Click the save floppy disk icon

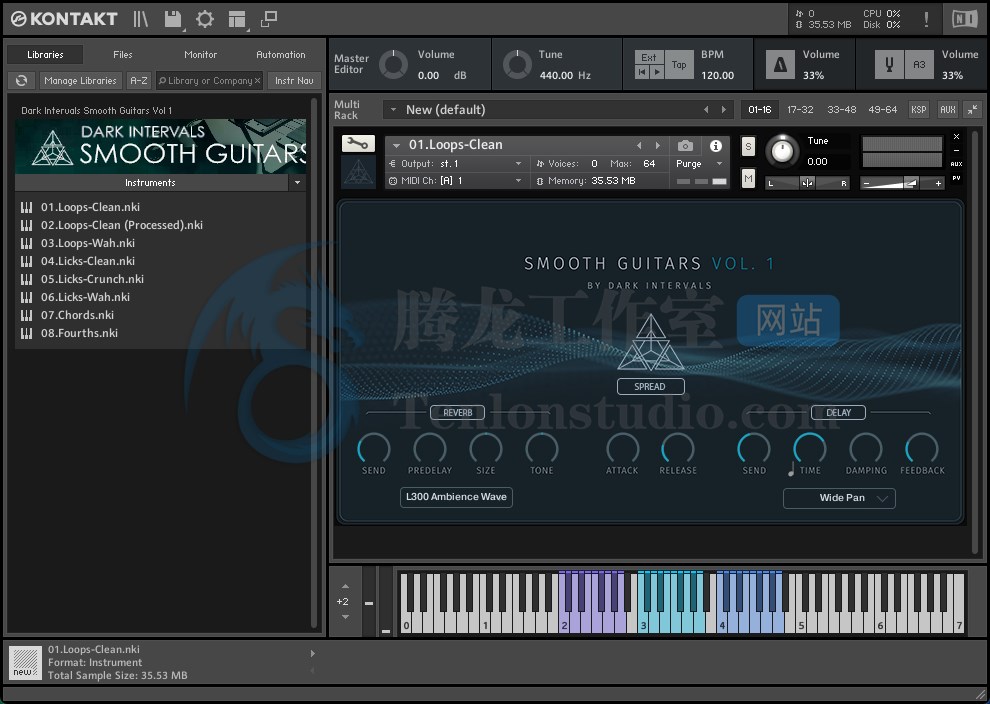(x=172, y=19)
